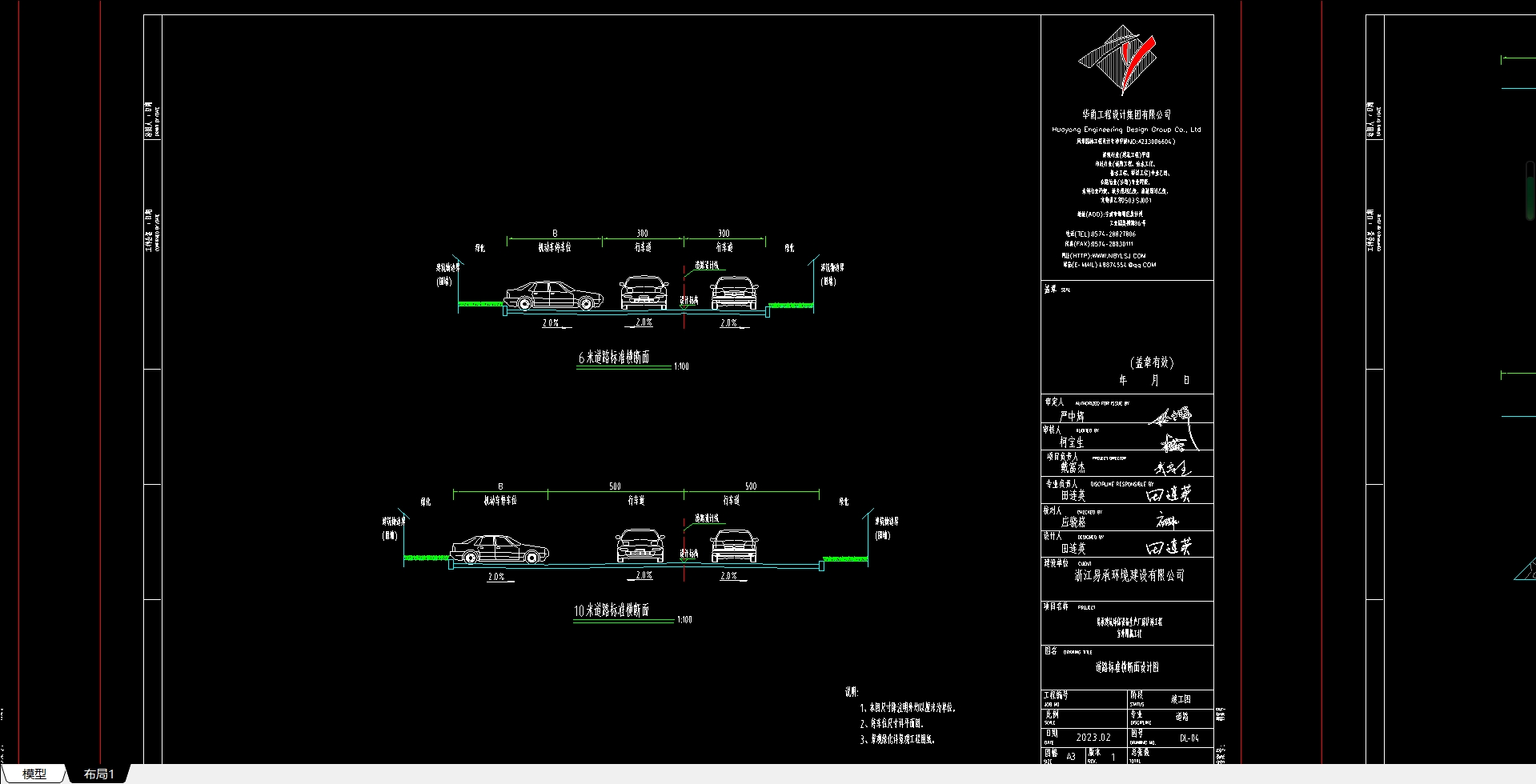Image resolution: width=1536 pixels, height=784 pixels.
Task: Select the 设计标高 marker in 10米 section
Action: pos(689,554)
